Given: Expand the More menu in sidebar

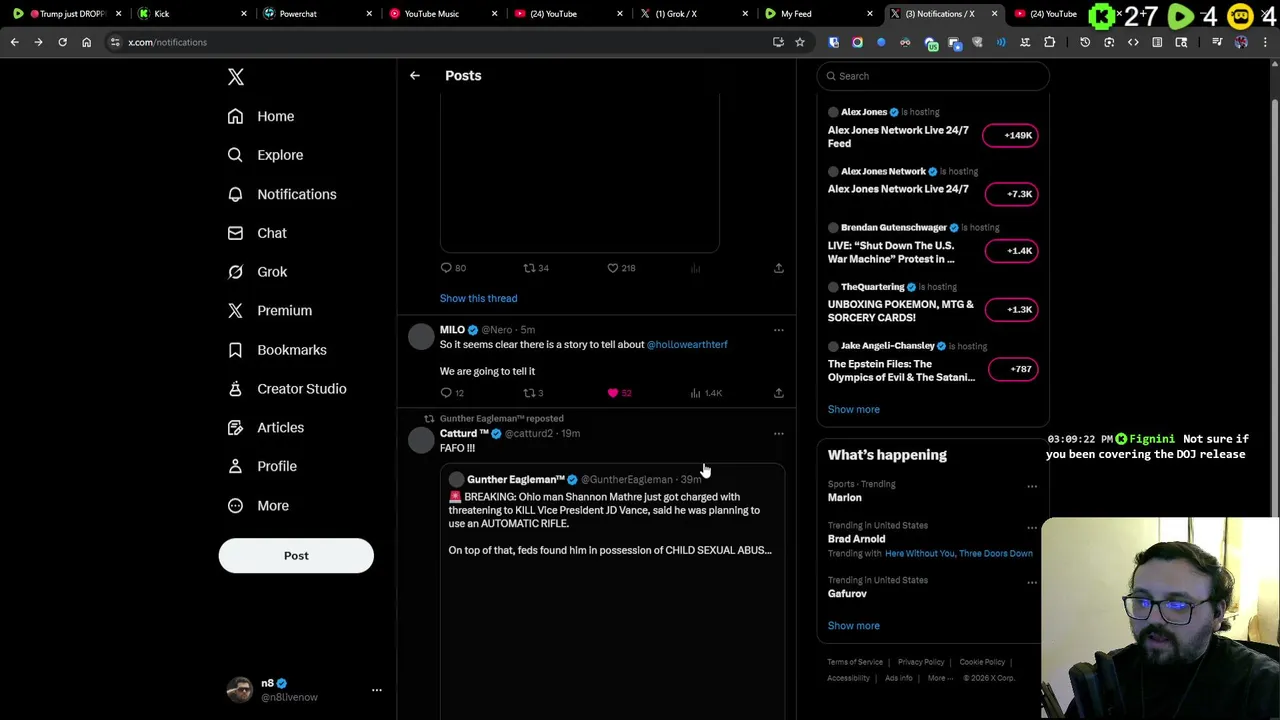Looking at the screenshot, I should pos(258,506).
